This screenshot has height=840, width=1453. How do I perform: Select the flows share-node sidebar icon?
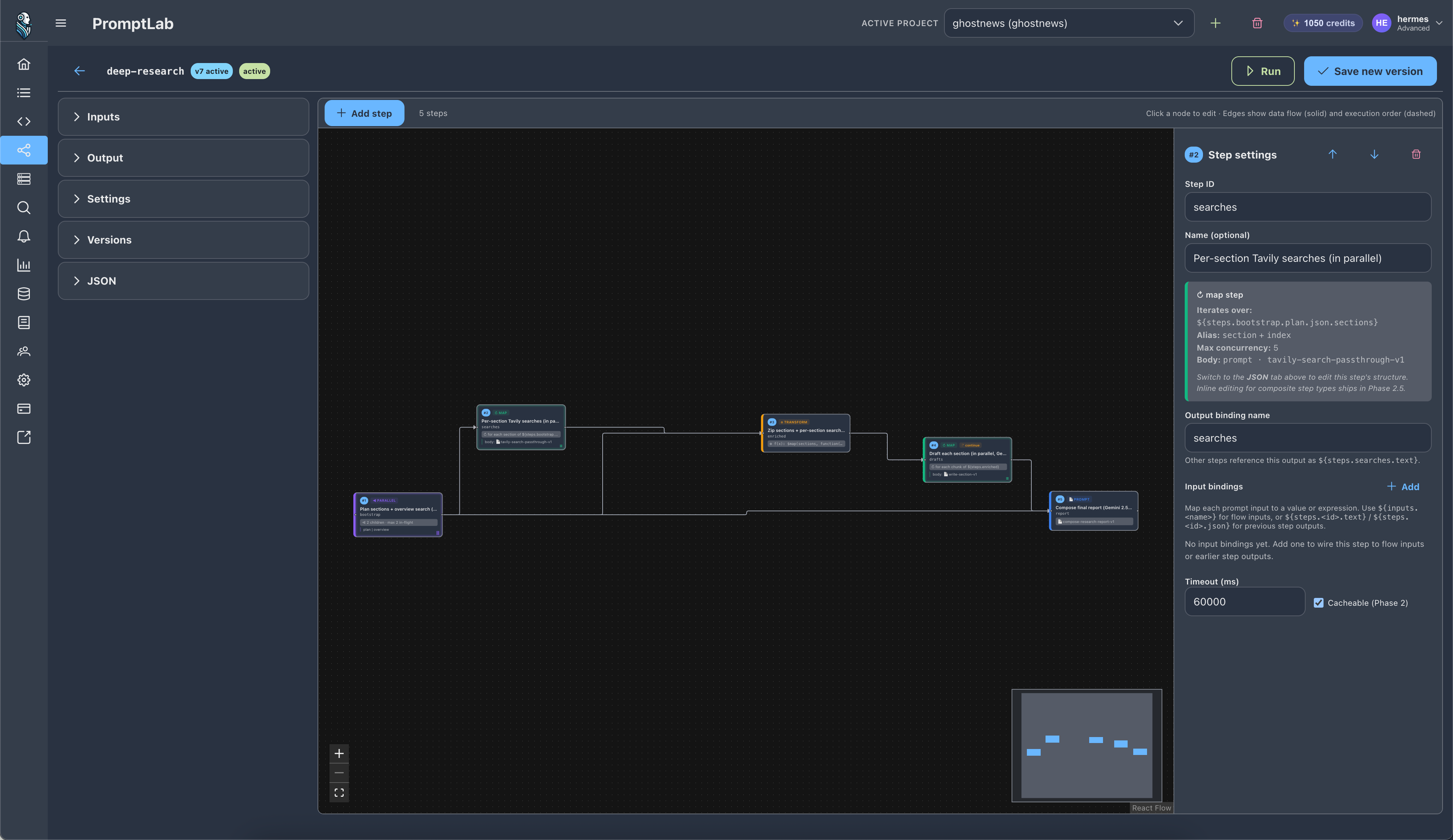[24, 150]
